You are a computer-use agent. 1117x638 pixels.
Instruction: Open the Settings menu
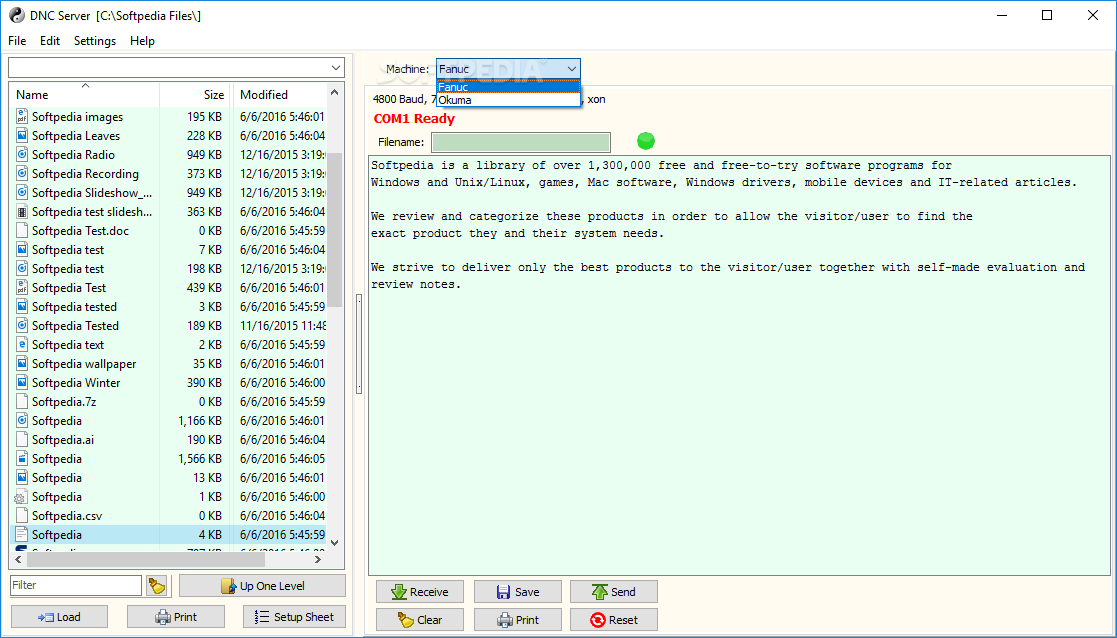coord(95,41)
